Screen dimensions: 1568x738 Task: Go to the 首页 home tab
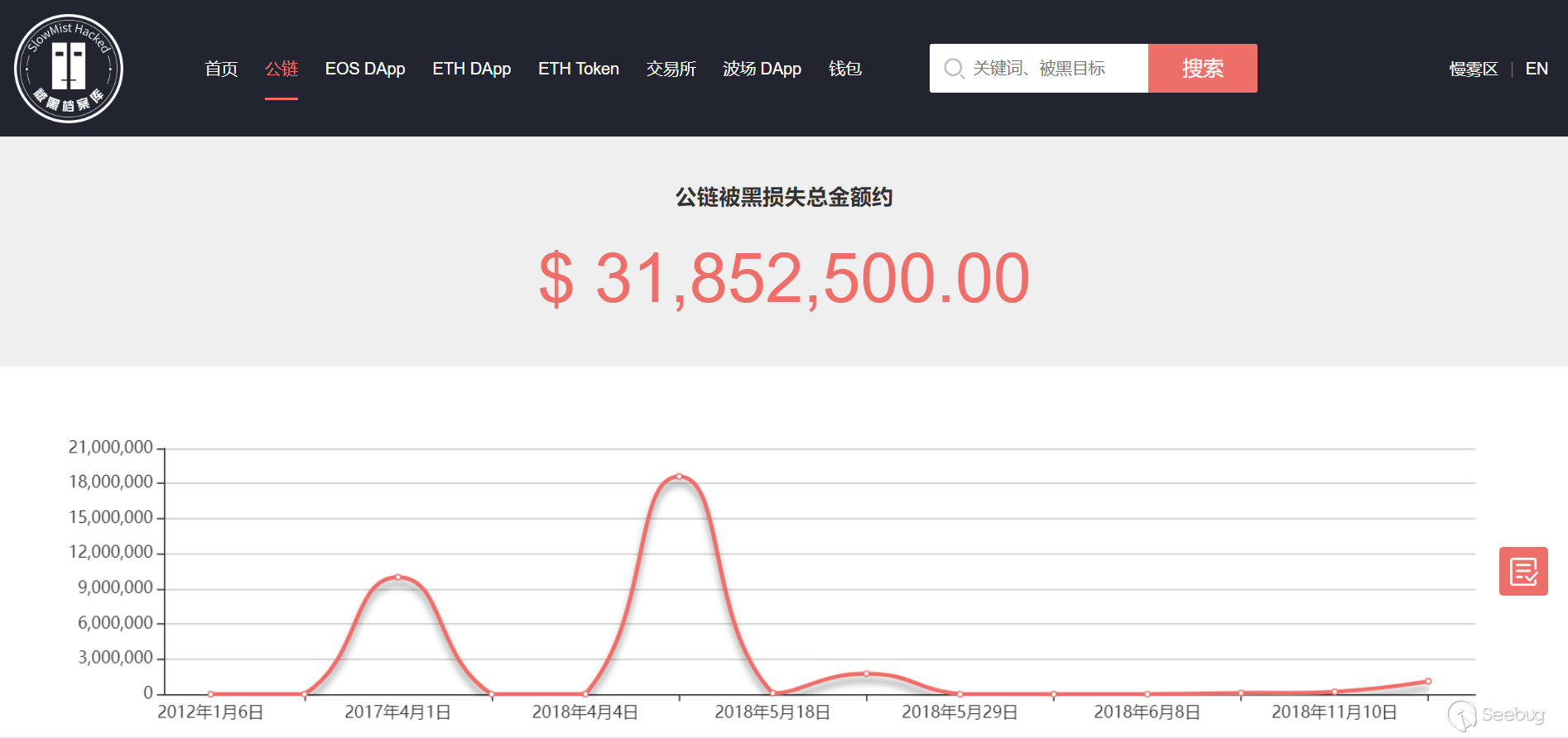221,69
